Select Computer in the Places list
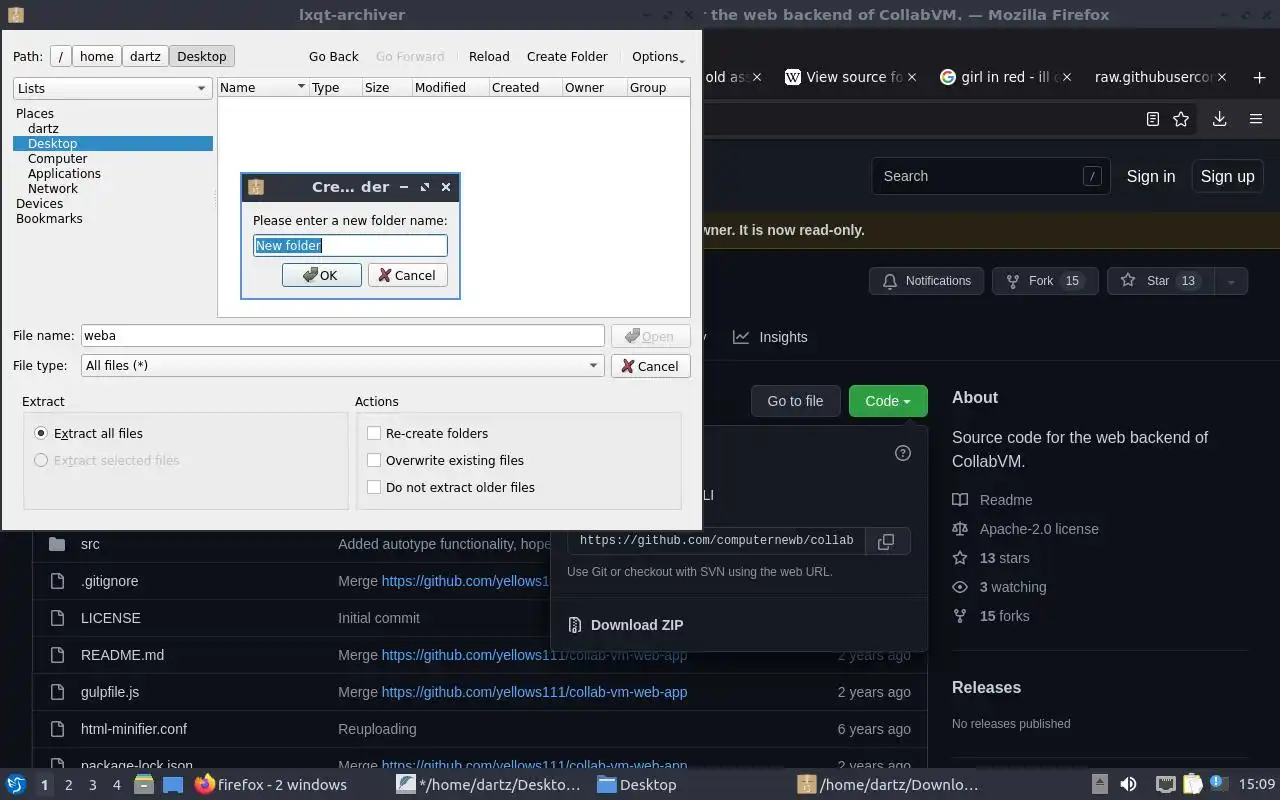 [57, 158]
